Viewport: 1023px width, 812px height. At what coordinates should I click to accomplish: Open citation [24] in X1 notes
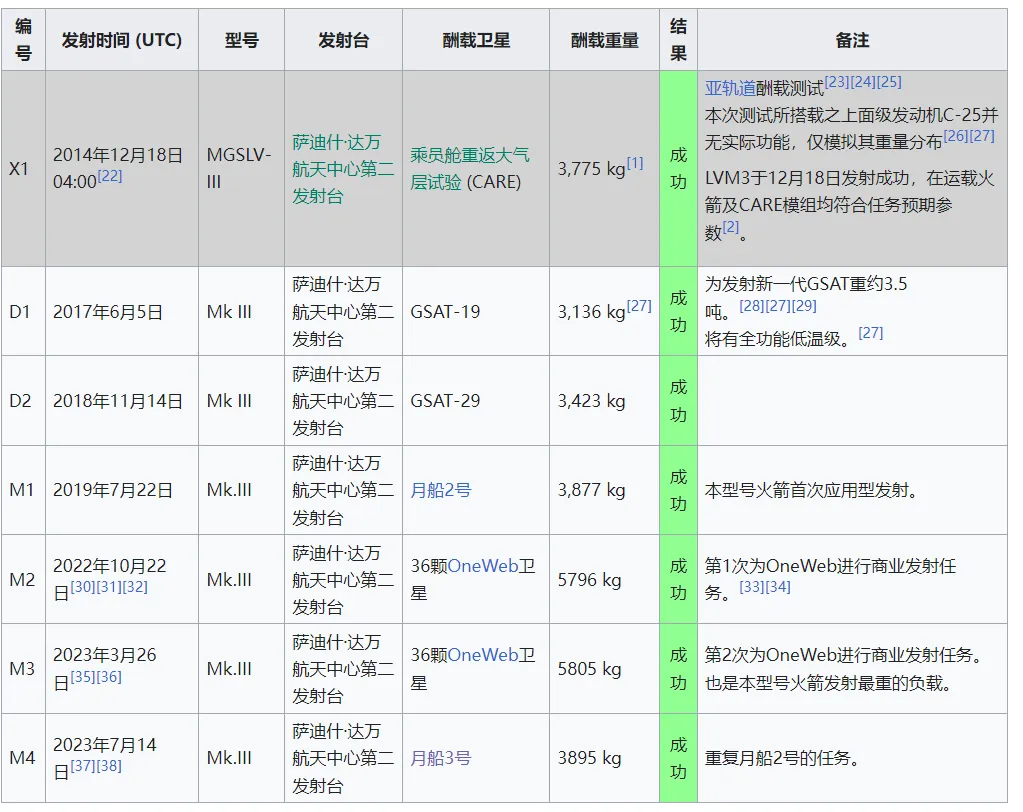click(x=863, y=82)
